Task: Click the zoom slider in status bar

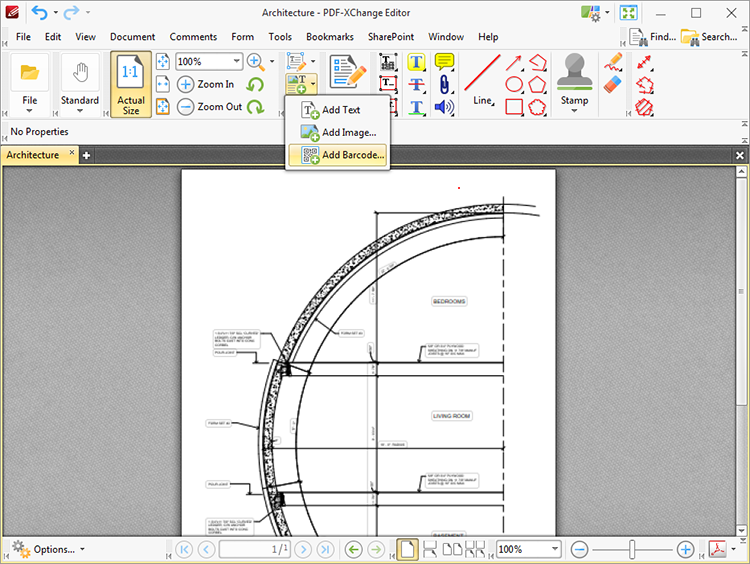Action: pyautogui.click(x=632, y=549)
